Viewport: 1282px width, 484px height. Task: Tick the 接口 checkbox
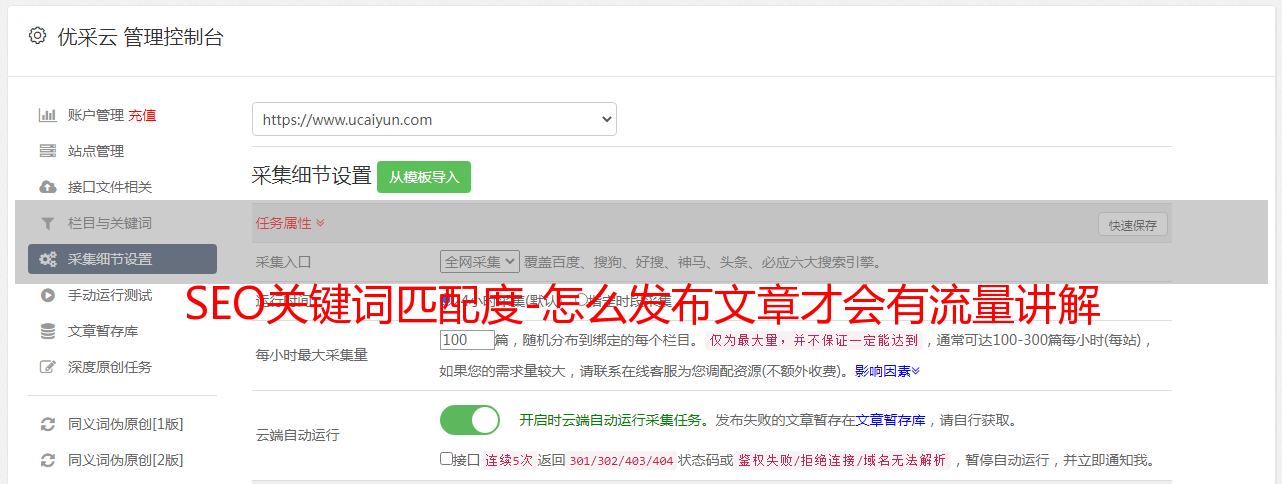click(x=446, y=459)
